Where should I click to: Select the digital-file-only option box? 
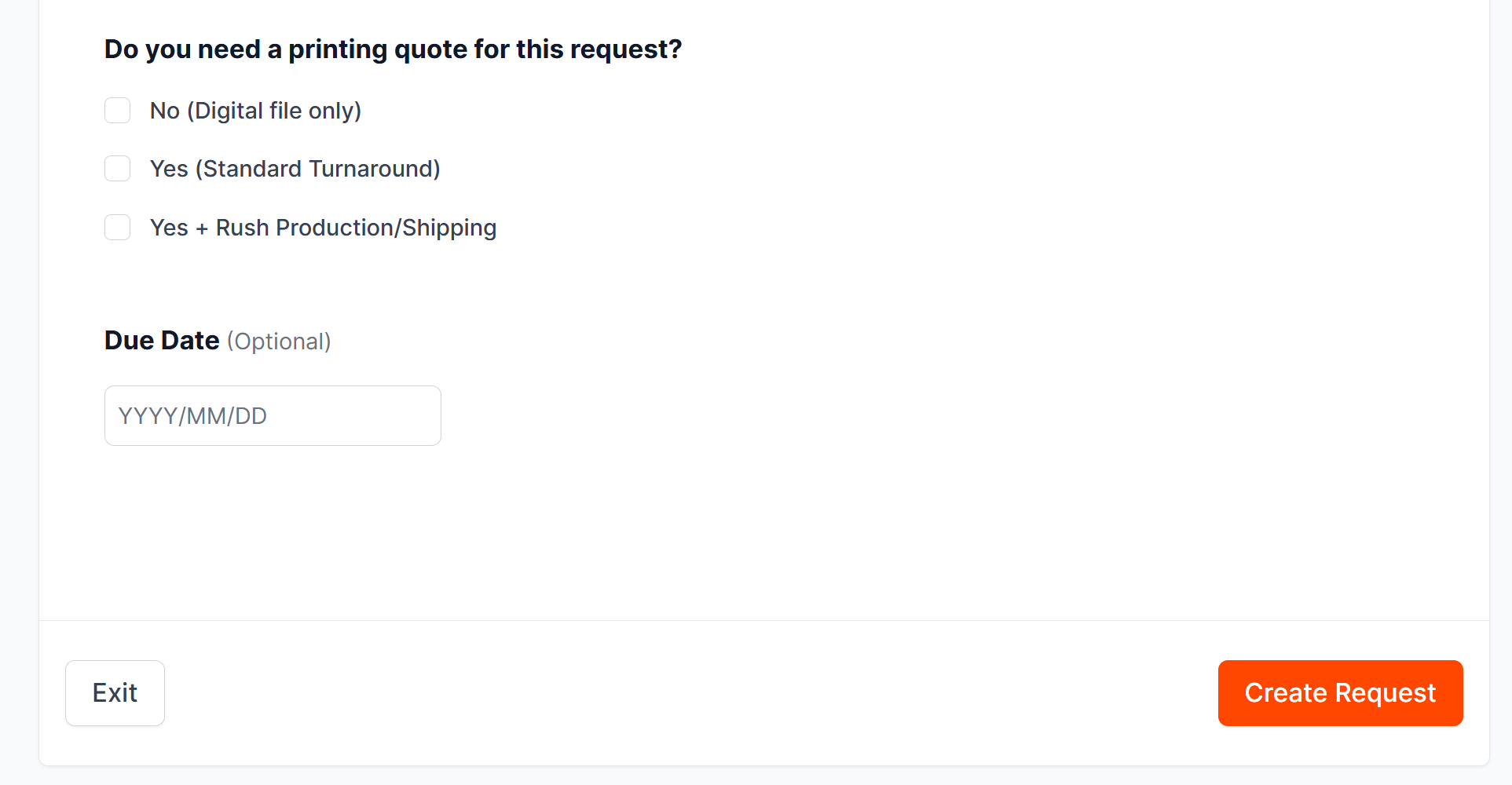[x=118, y=111]
